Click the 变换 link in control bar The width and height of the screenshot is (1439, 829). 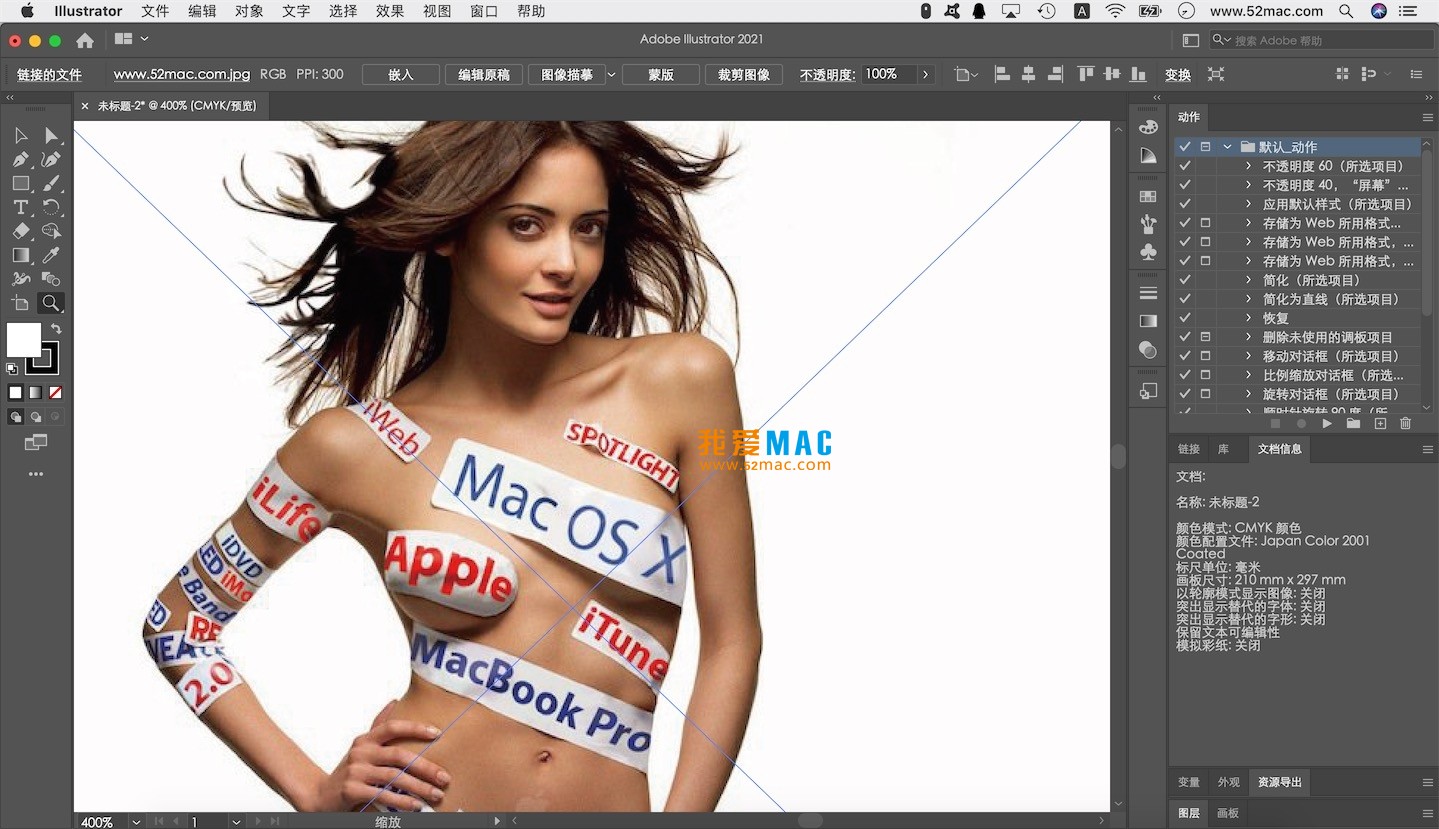pyautogui.click(x=1178, y=75)
